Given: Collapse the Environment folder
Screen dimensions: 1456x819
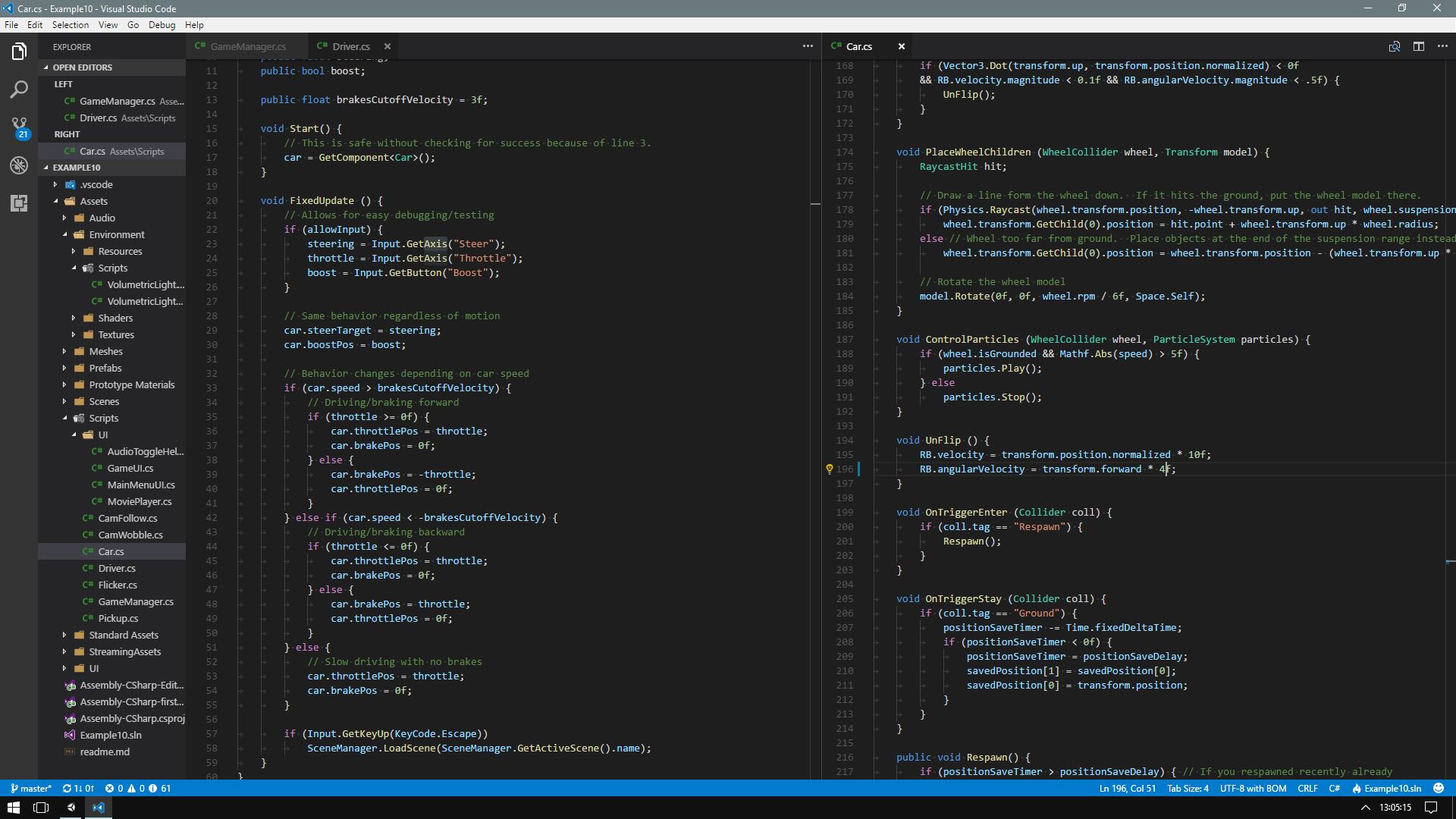Looking at the screenshot, I should 116,234.
